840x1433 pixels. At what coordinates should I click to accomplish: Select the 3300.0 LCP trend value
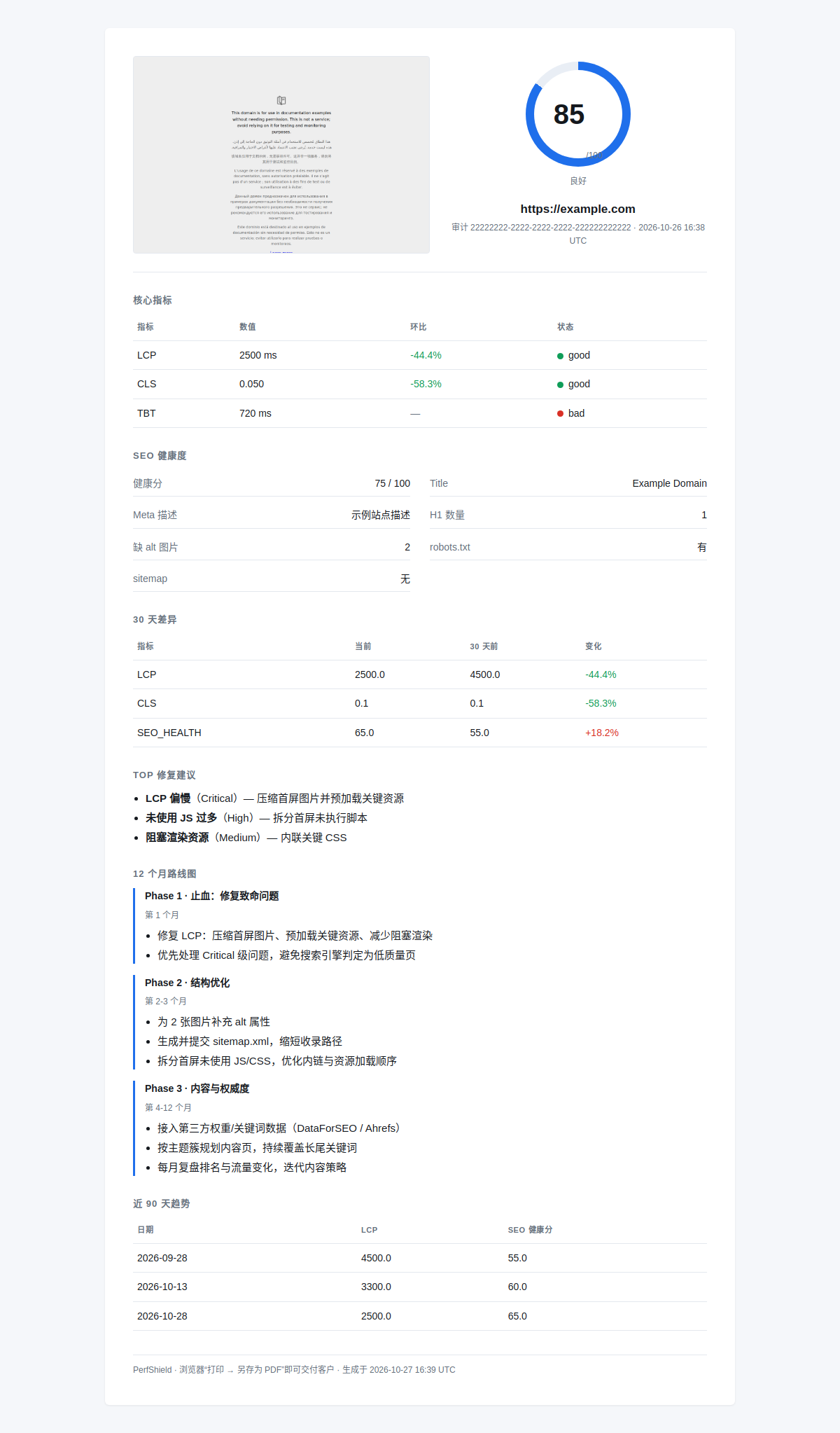(377, 1287)
